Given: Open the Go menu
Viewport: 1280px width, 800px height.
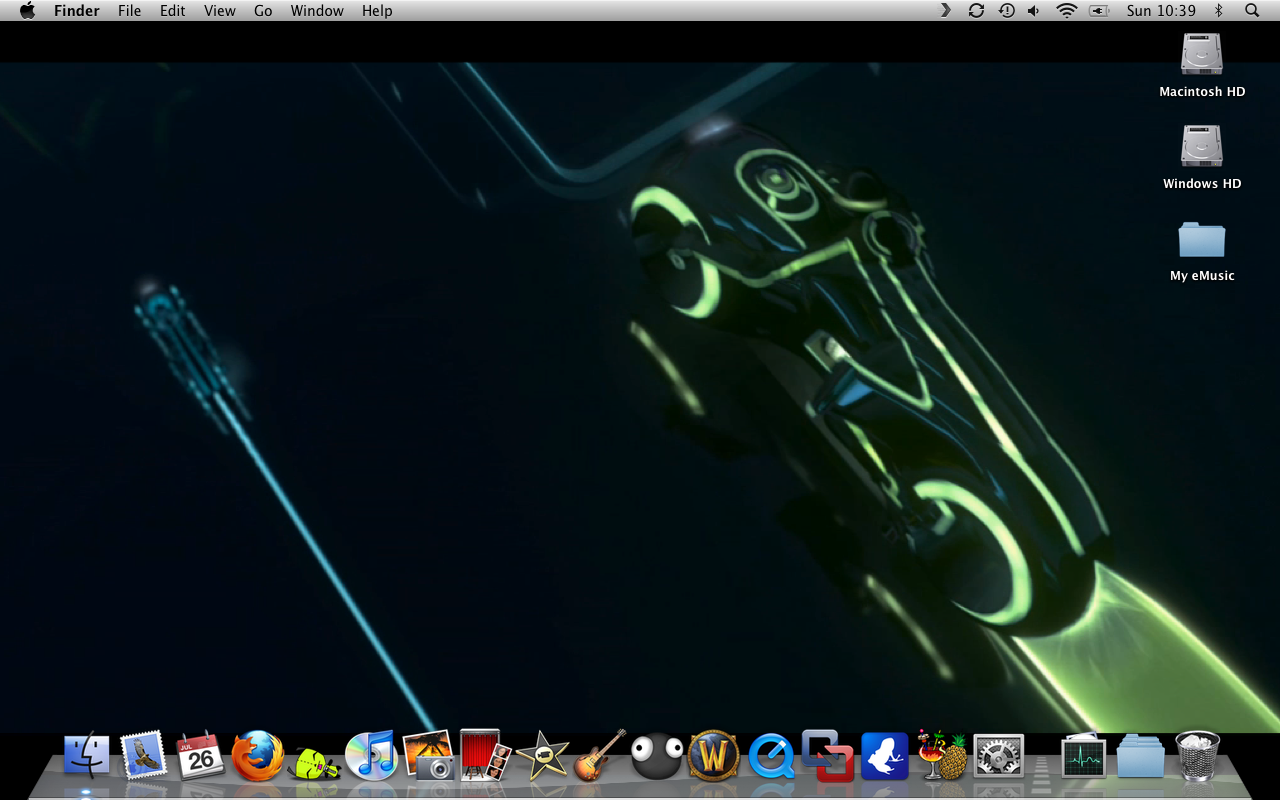Looking at the screenshot, I should (x=263, y=11).
